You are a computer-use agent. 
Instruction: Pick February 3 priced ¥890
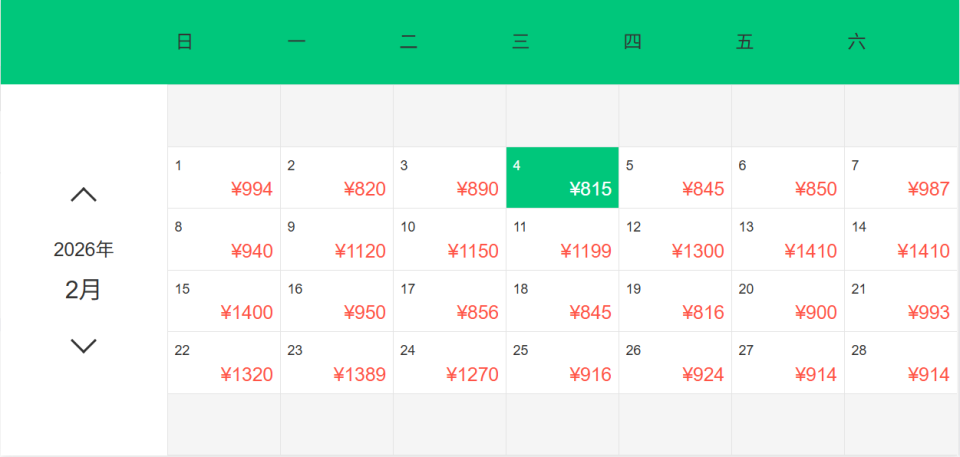tap(450, 178)
